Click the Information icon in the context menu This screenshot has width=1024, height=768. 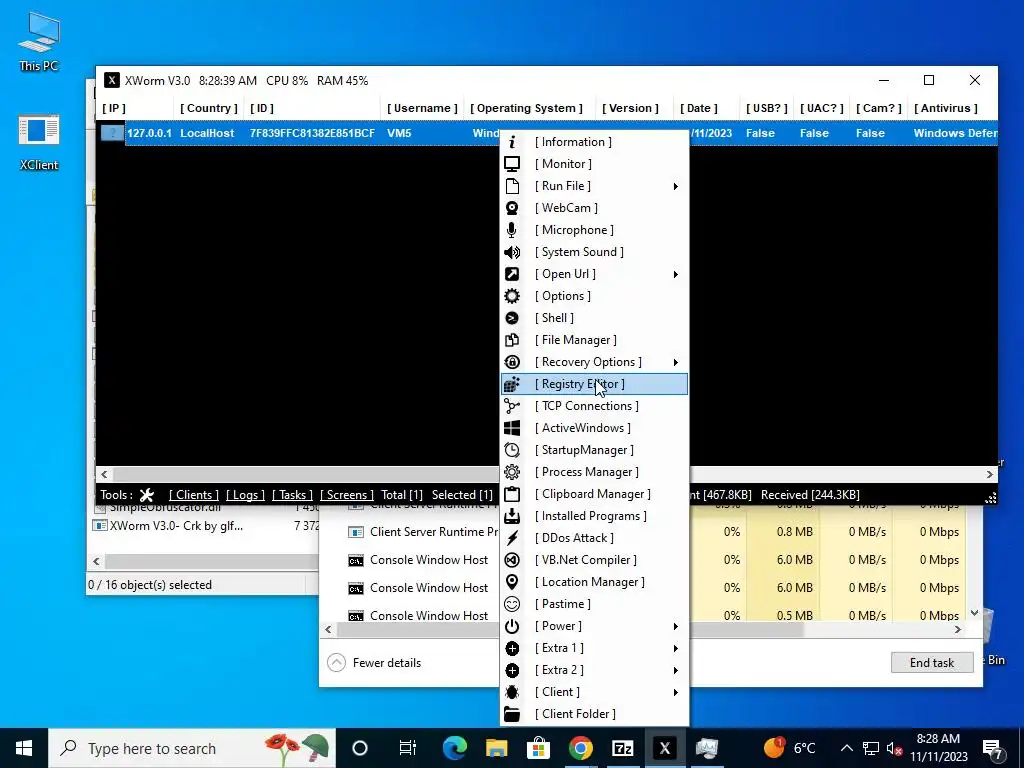(x=512, y=142)
